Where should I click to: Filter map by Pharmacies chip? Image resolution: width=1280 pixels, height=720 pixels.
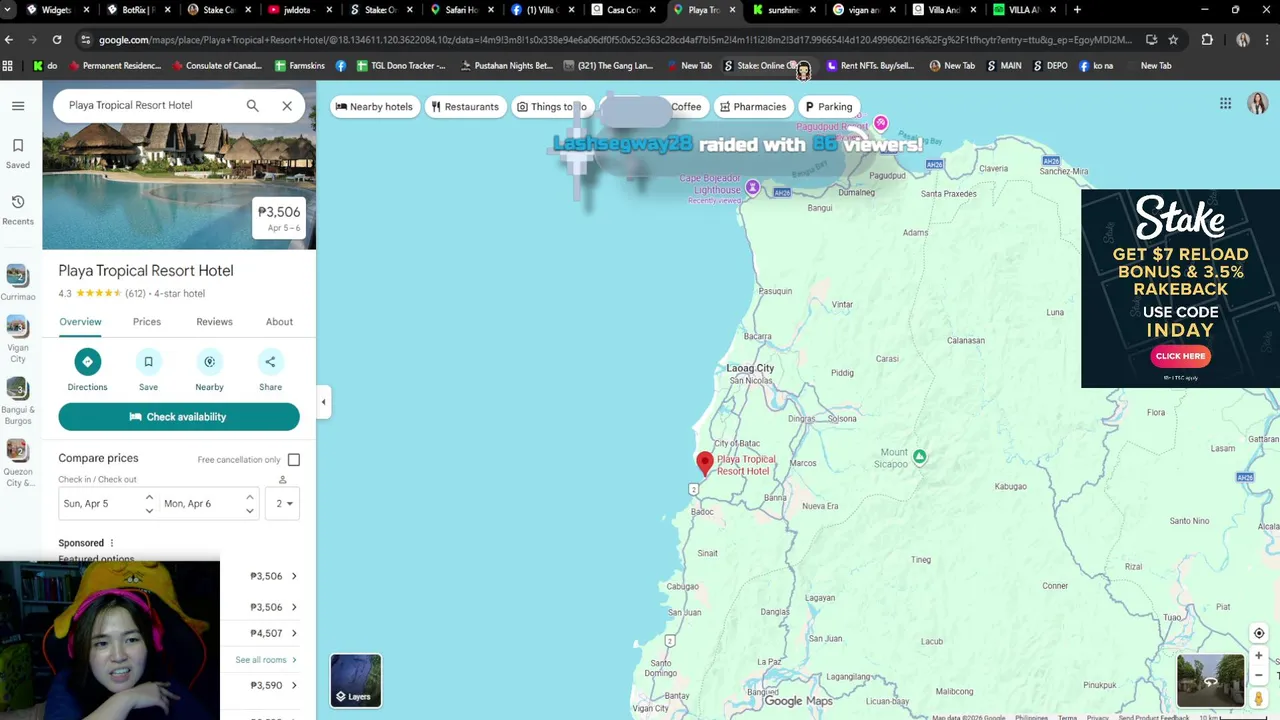point(753,107)
